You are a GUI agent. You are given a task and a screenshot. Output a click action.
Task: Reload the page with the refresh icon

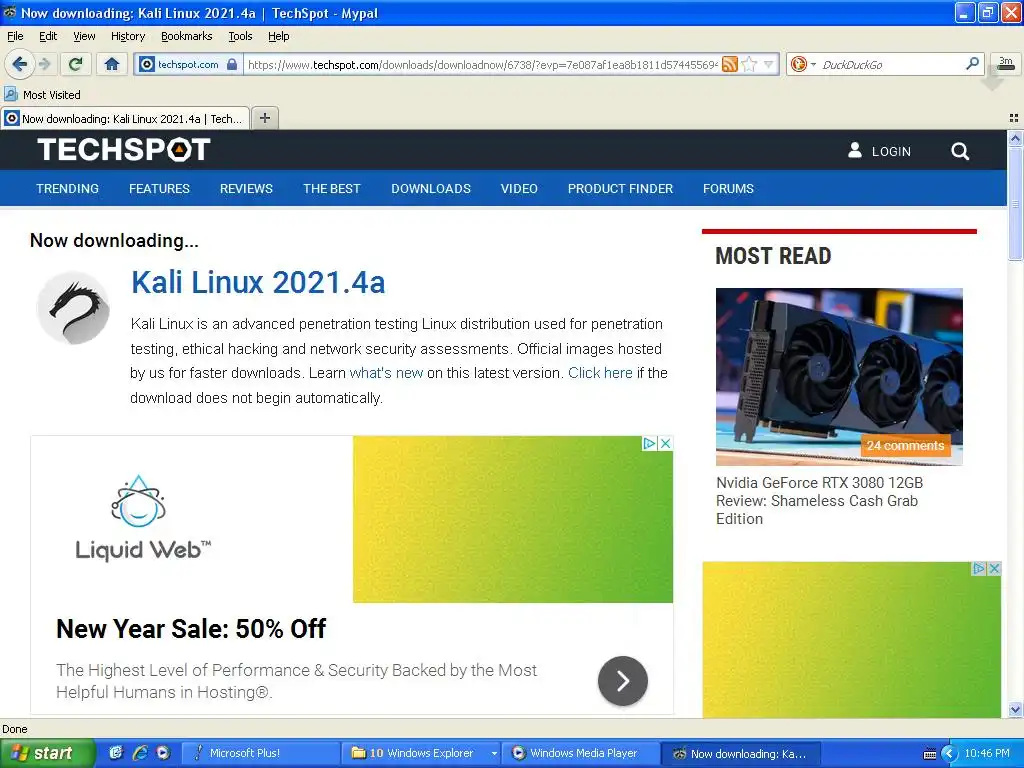75,64
